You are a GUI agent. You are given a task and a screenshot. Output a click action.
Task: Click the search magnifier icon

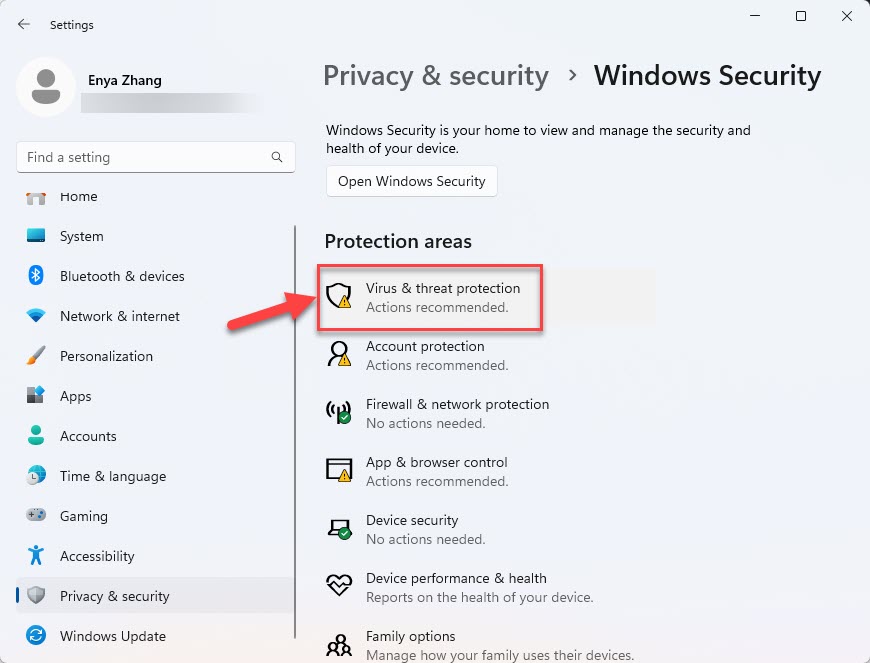pos(277,157)
